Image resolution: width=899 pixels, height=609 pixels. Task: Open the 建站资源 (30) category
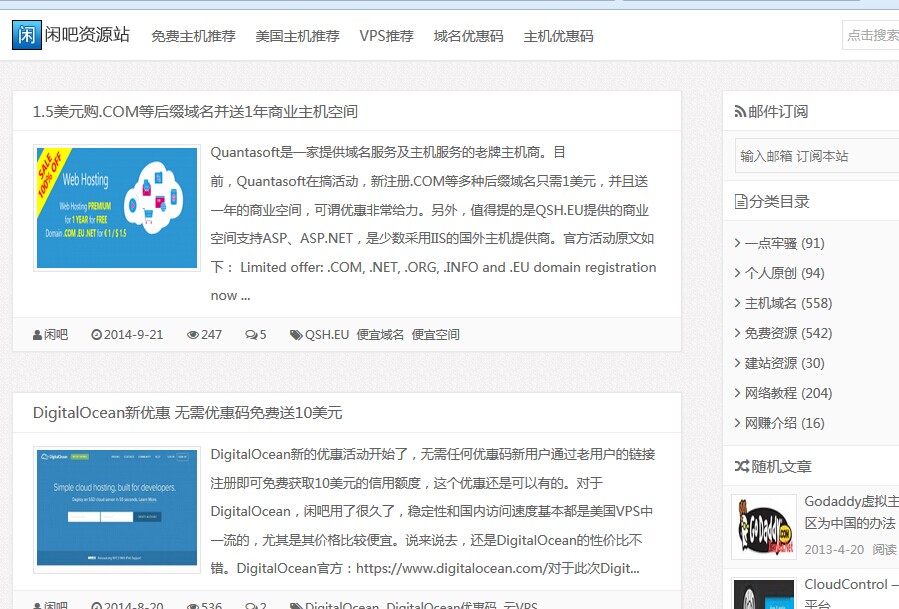[x=784, y=363]
